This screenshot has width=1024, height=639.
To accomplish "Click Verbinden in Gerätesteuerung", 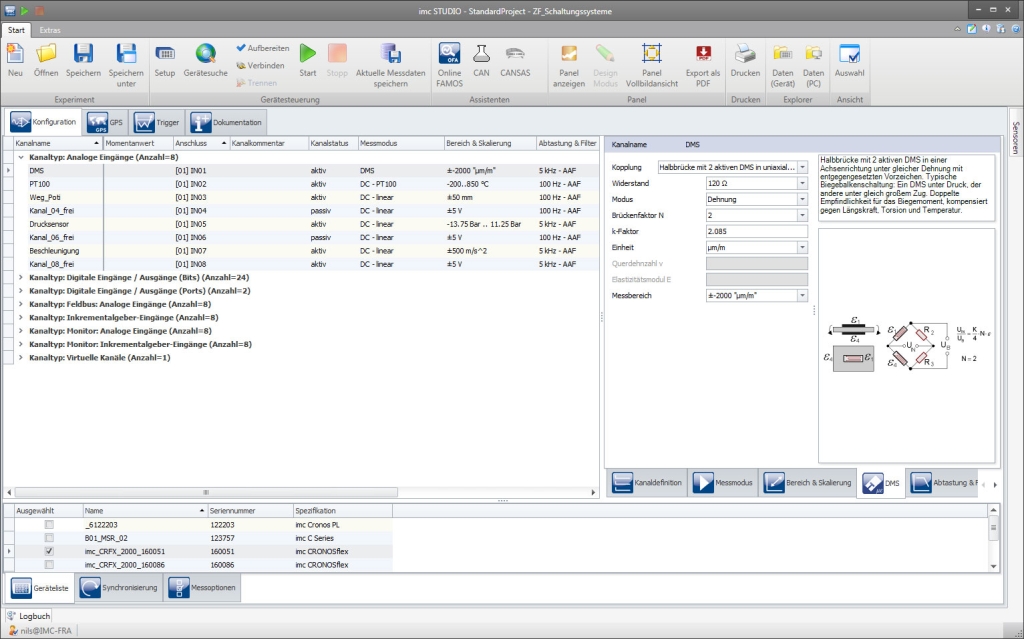I will point(263,65).
